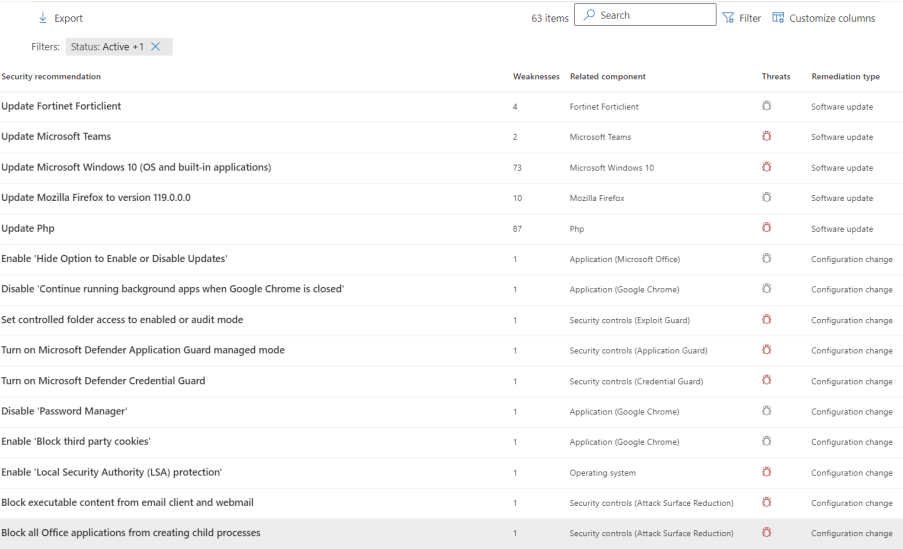Click threat icon for LSA protection row
This screenshot has width=903, height=549.
coord(767,472)
